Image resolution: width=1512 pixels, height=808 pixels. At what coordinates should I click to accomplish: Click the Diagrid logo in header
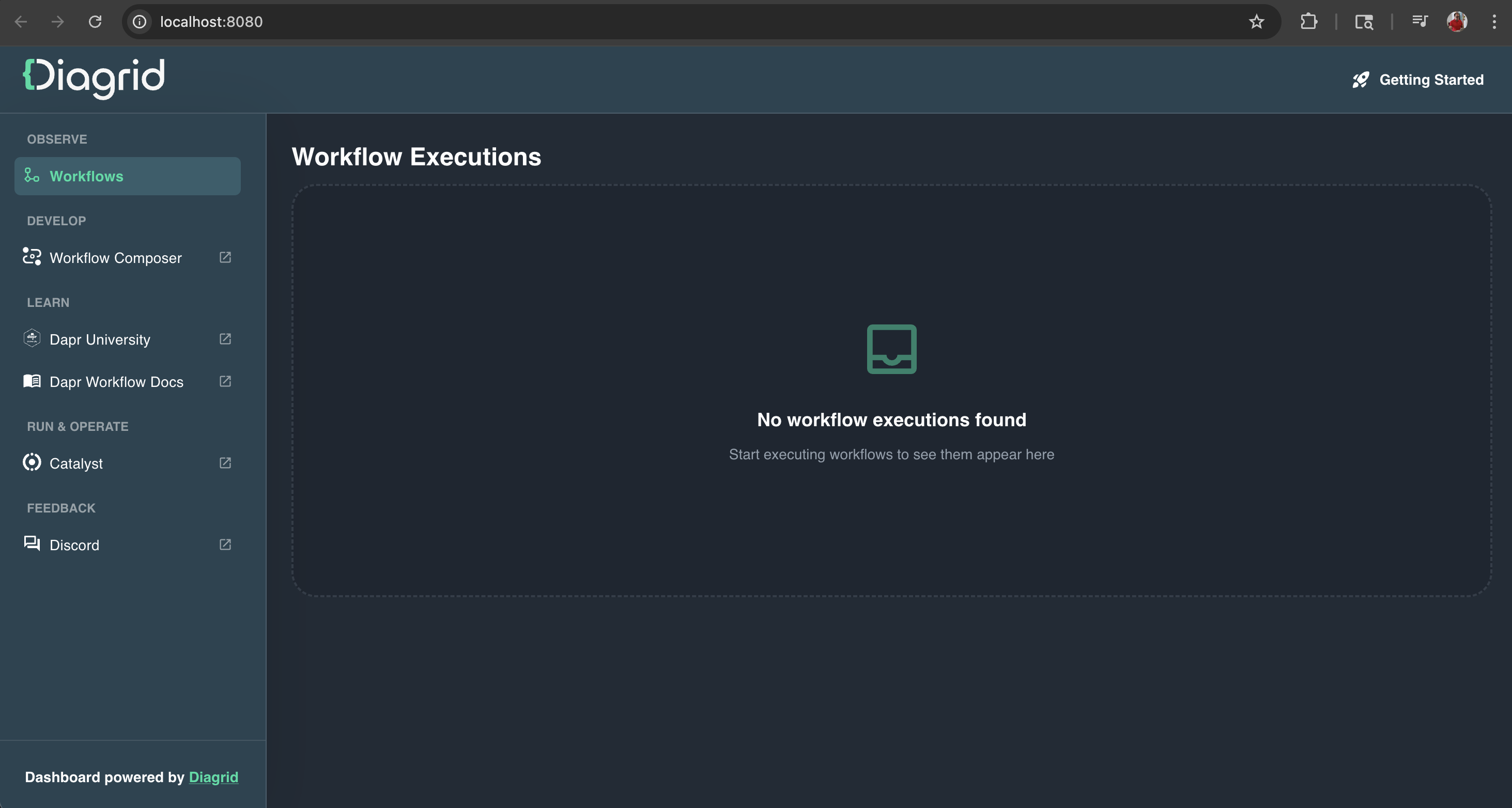click(x=94, y=77)
